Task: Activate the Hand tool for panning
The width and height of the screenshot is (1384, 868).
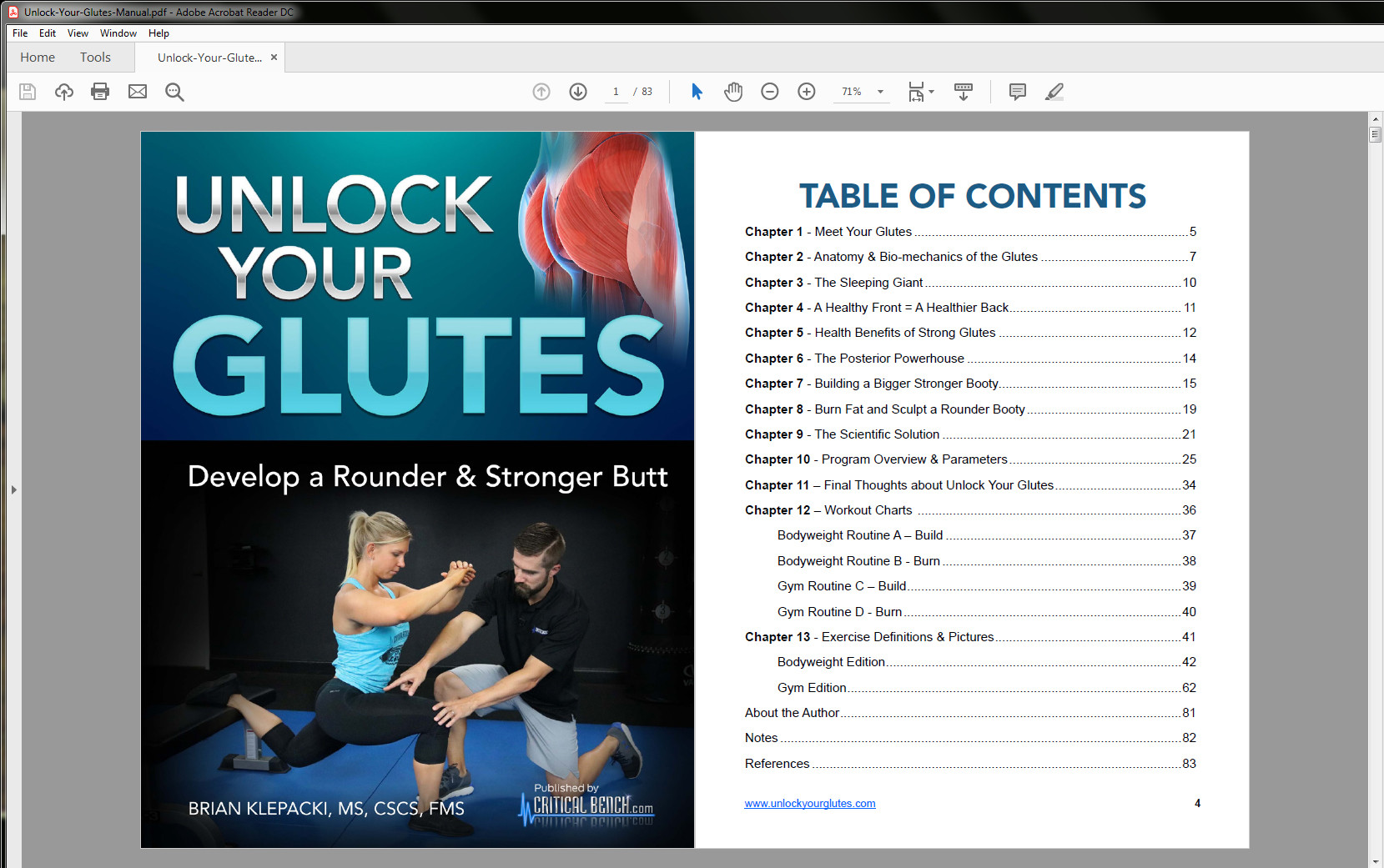Action: (733, 92)
